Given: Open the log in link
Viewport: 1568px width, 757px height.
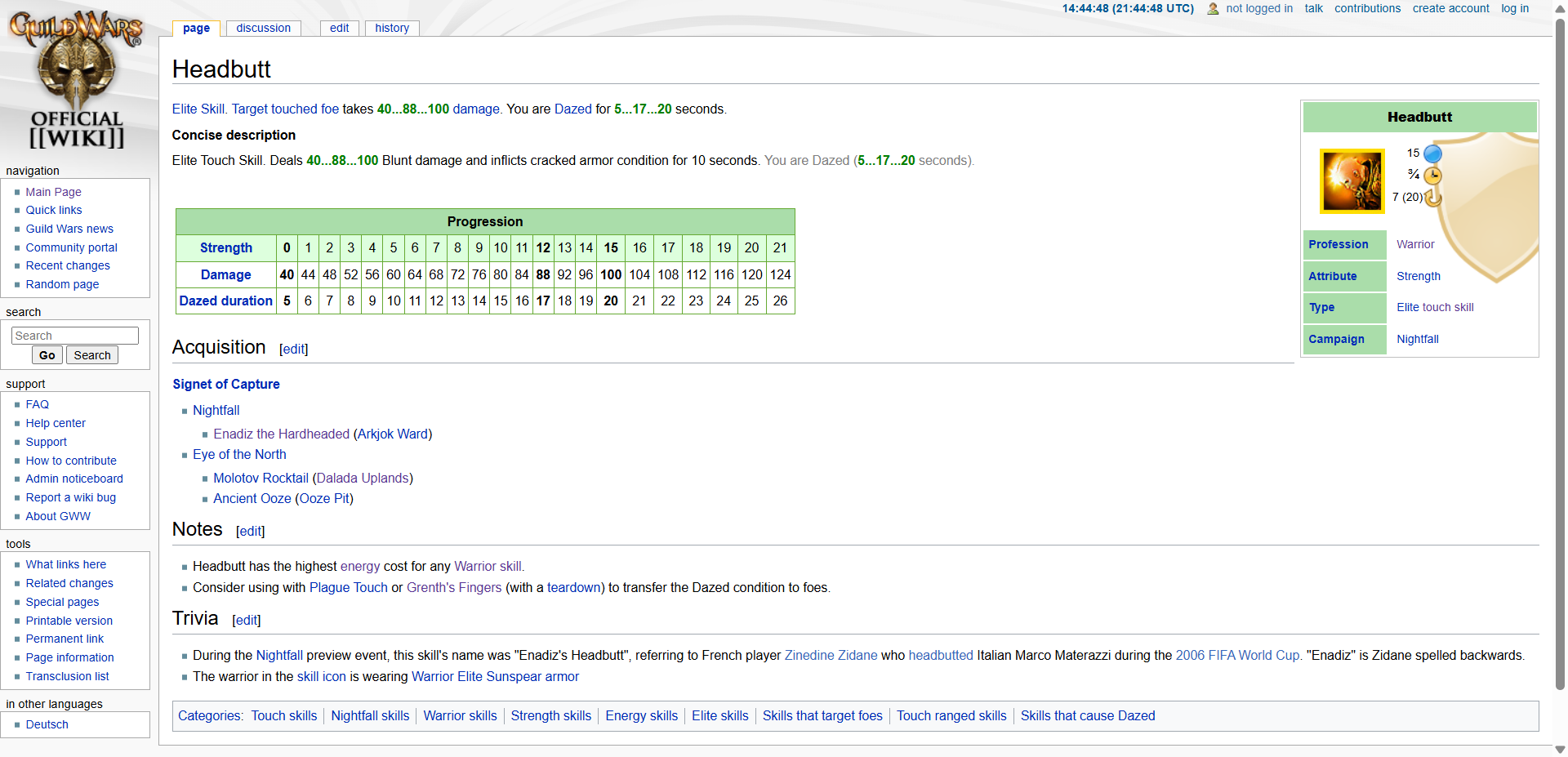Looking at the screenshot, I should pyautogui.click(x=1515, y=8).
